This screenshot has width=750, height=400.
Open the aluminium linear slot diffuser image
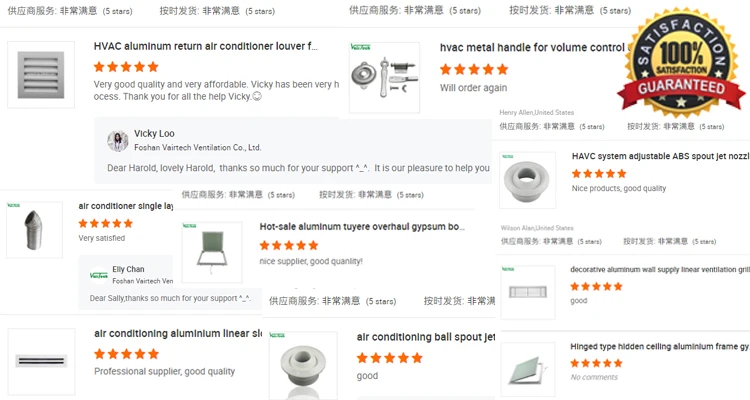(42, 361)
